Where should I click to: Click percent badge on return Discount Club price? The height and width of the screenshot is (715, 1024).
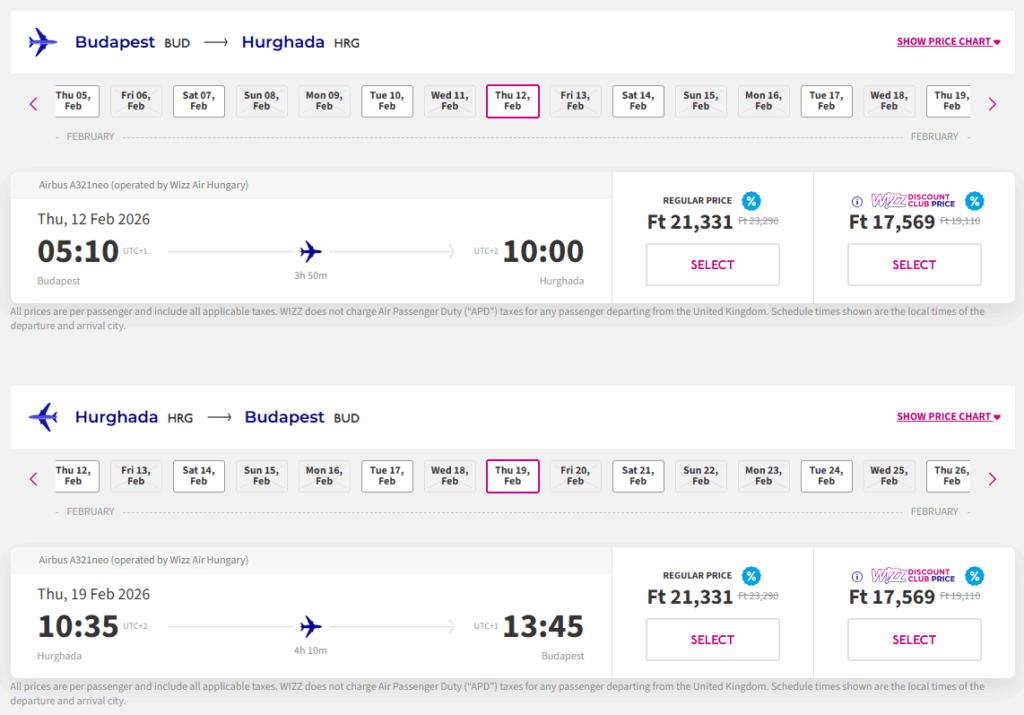click(974, 576)
